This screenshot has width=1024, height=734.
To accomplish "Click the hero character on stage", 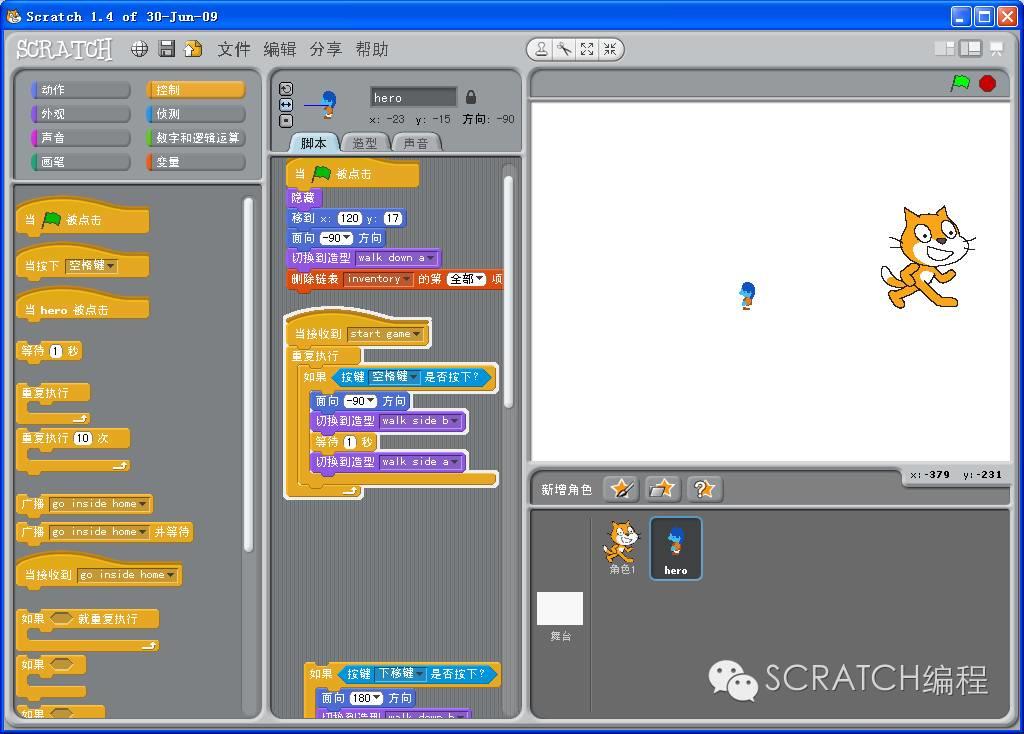I will click(747, 295).
